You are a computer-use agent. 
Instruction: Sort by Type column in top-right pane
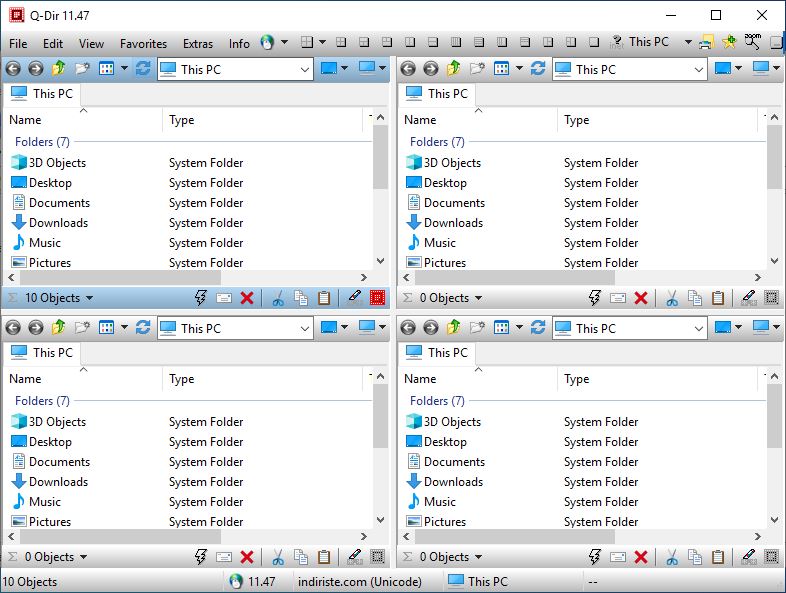tap(657, 120)
